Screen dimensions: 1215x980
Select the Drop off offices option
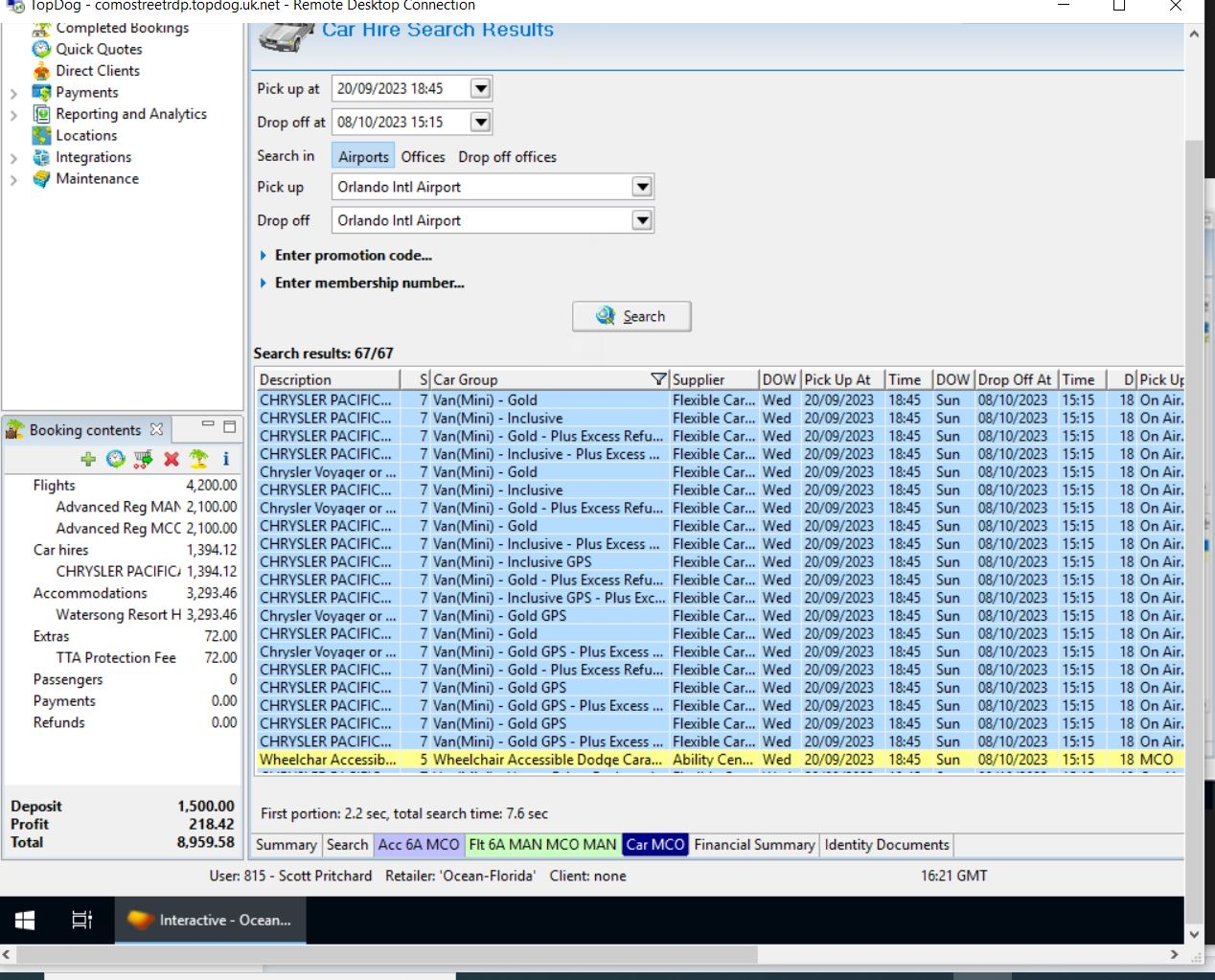(507, 156)
